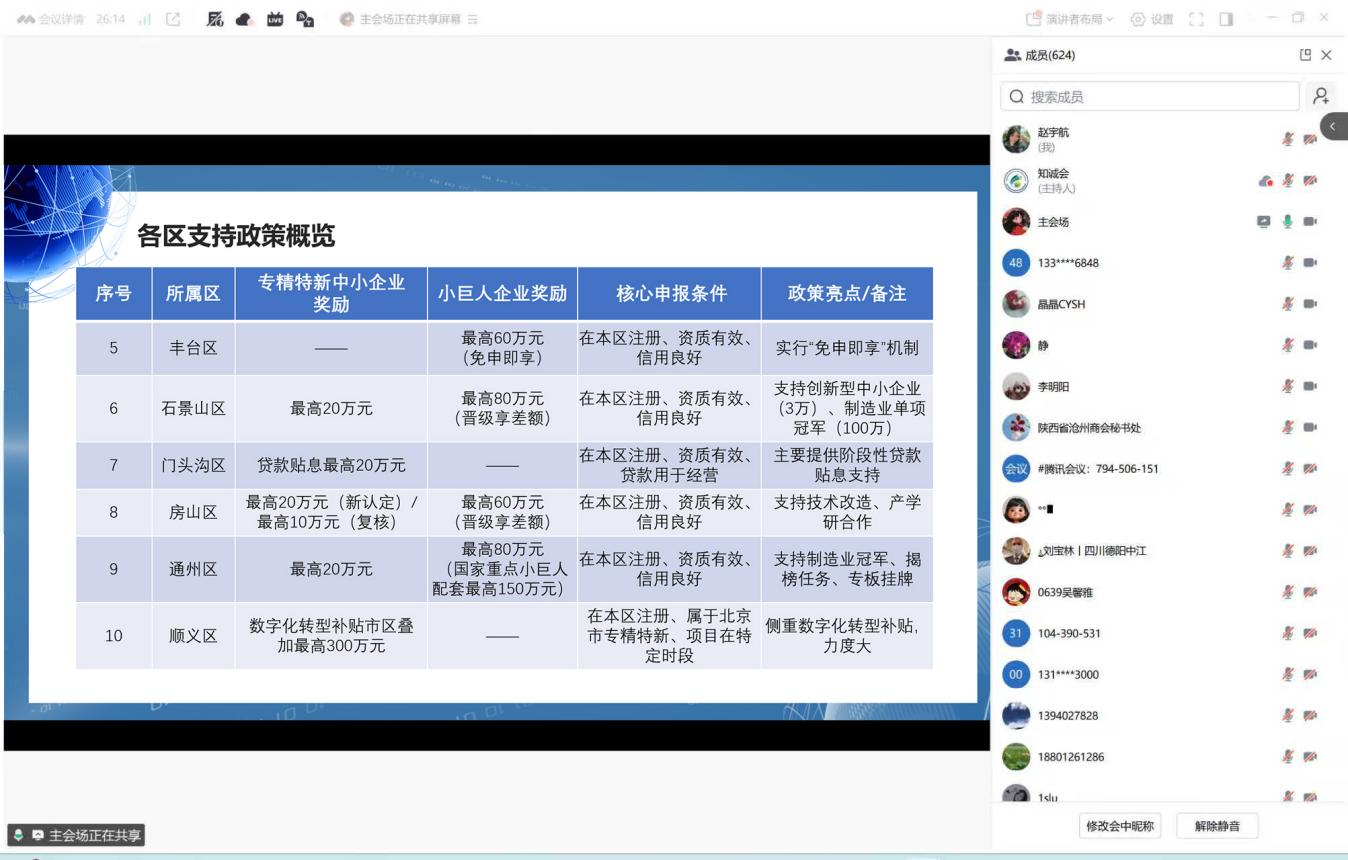Viewport: 1348px width, 860px height.
Task: Open 设置 settings
Action: pos(1152,19)
